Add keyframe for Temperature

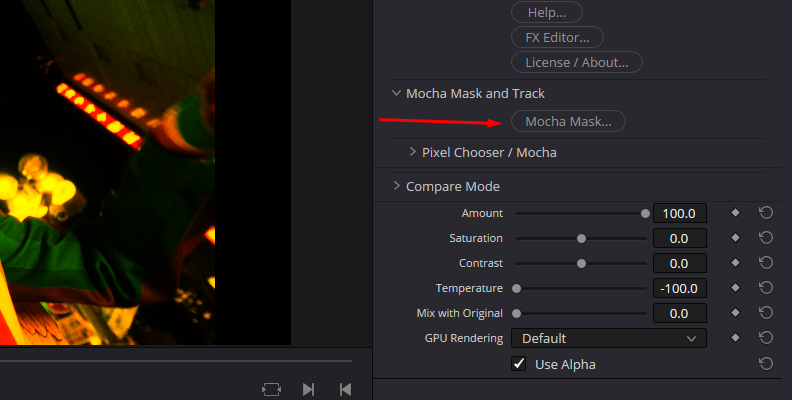click(735, 287)
